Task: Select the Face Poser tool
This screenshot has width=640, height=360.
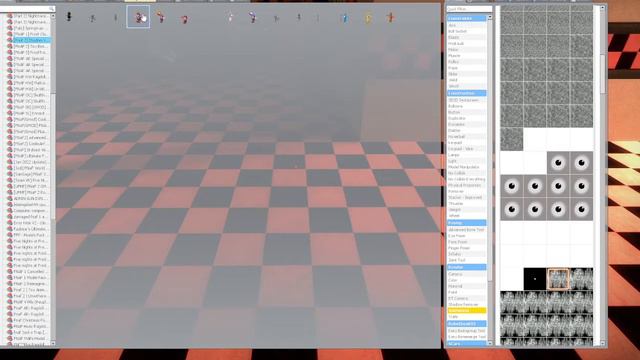Action: point(467,242)
